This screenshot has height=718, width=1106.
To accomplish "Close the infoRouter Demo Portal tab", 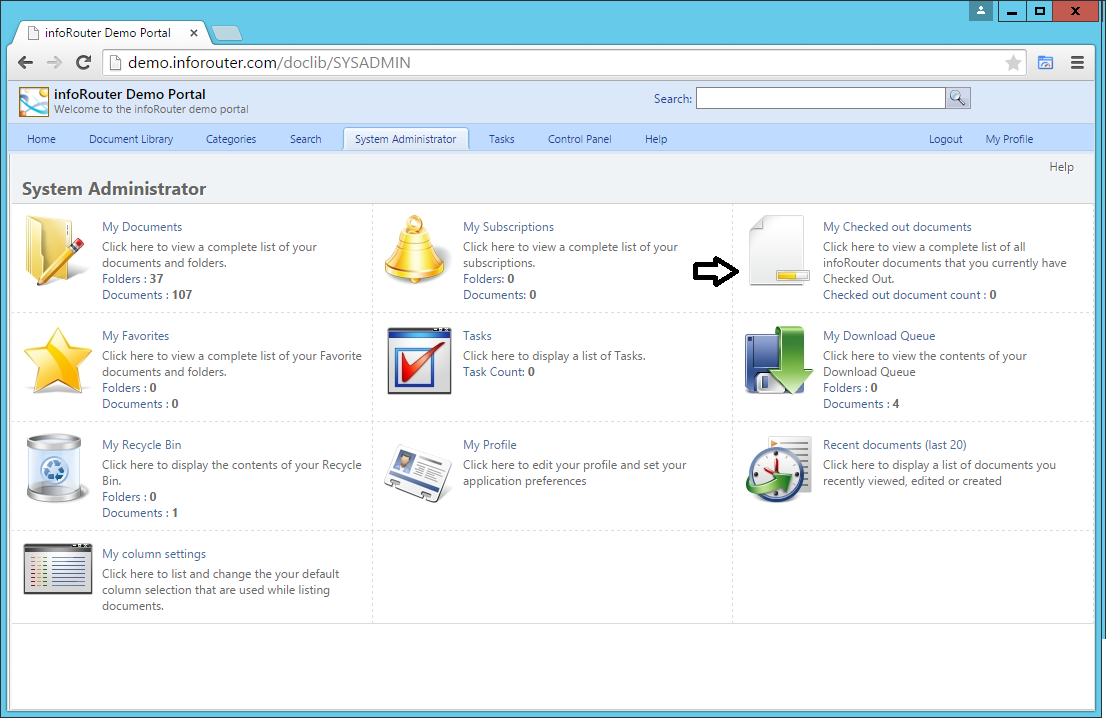I will click(x=194, y=33).
